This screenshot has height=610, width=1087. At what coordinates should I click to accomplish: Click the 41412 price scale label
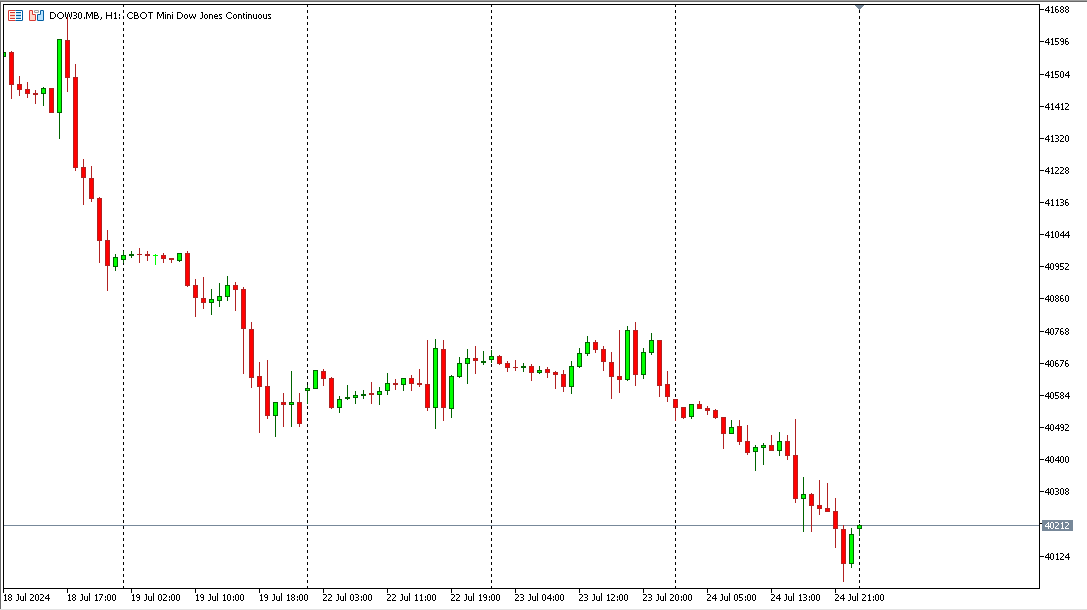pyautogui.click(x=1057, y=106)
